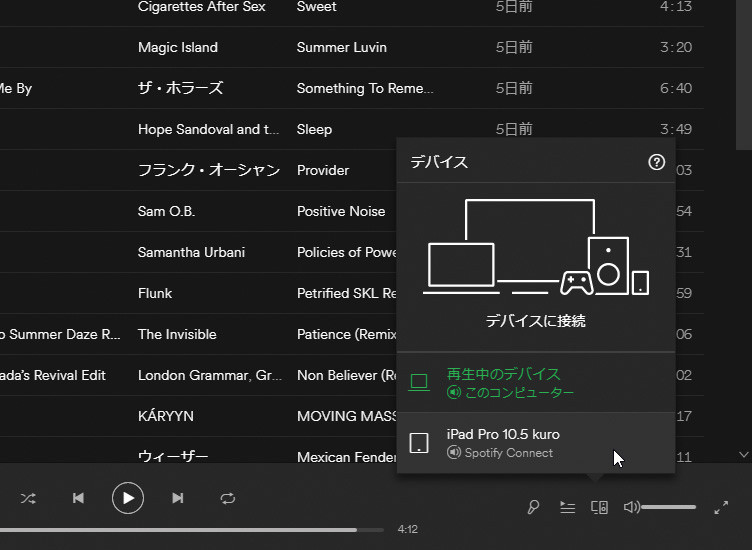The height and width of the screenshot is (550, 752).
Task: Select iPad Pro 10.5 kuro device
Action: coord(536,443)
